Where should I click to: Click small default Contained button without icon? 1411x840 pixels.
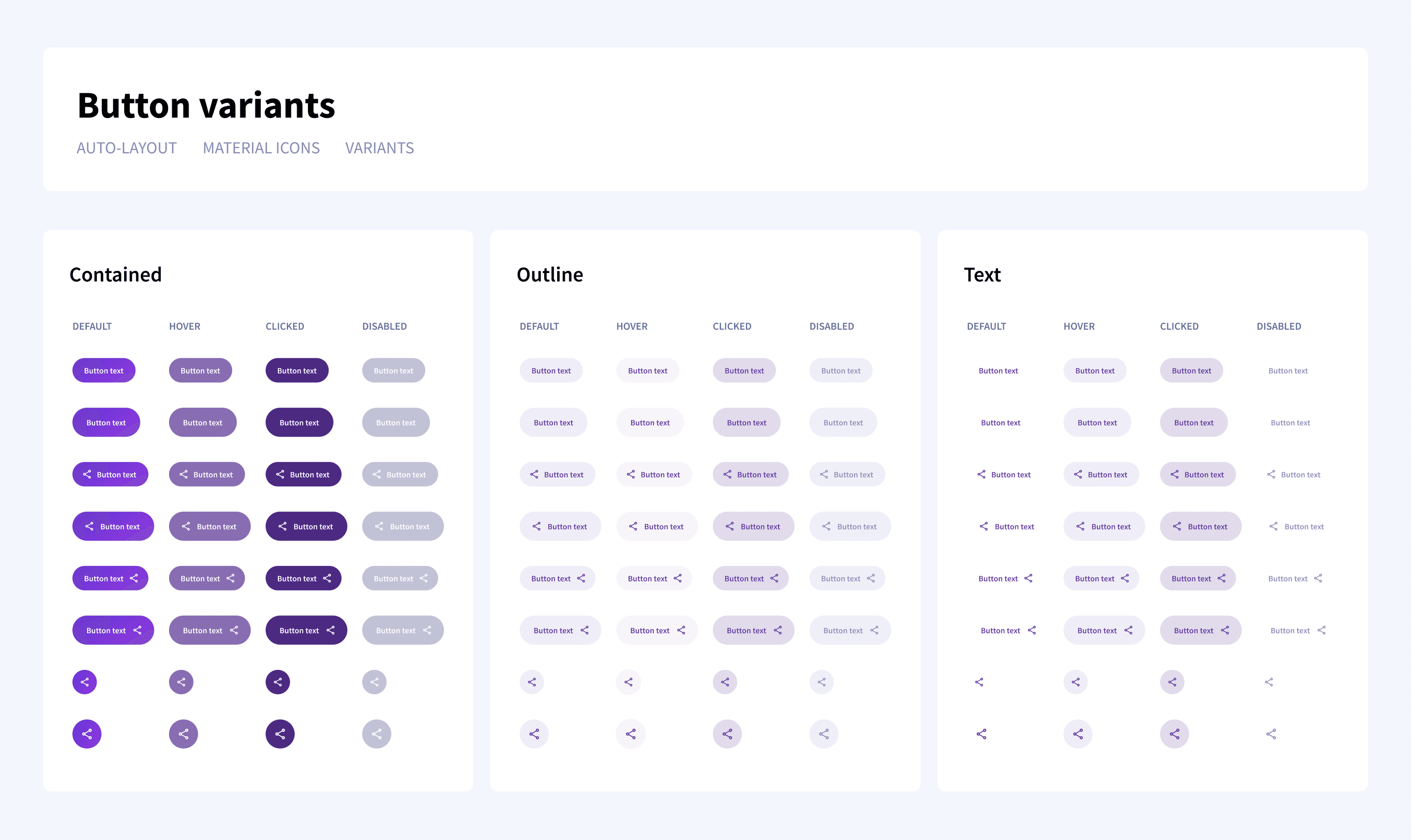pos(104,371)
